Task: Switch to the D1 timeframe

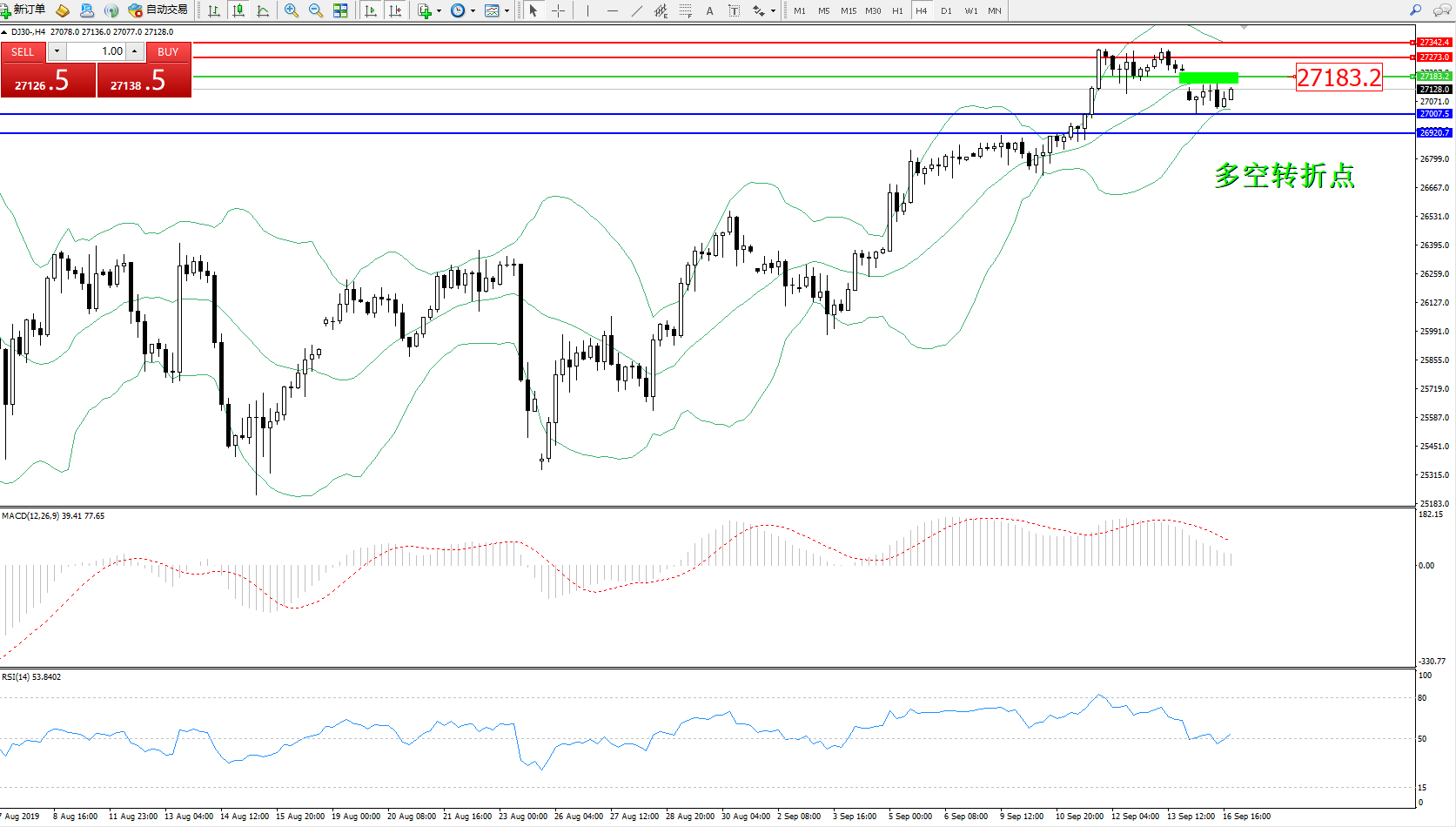Action: coord(946,10)
